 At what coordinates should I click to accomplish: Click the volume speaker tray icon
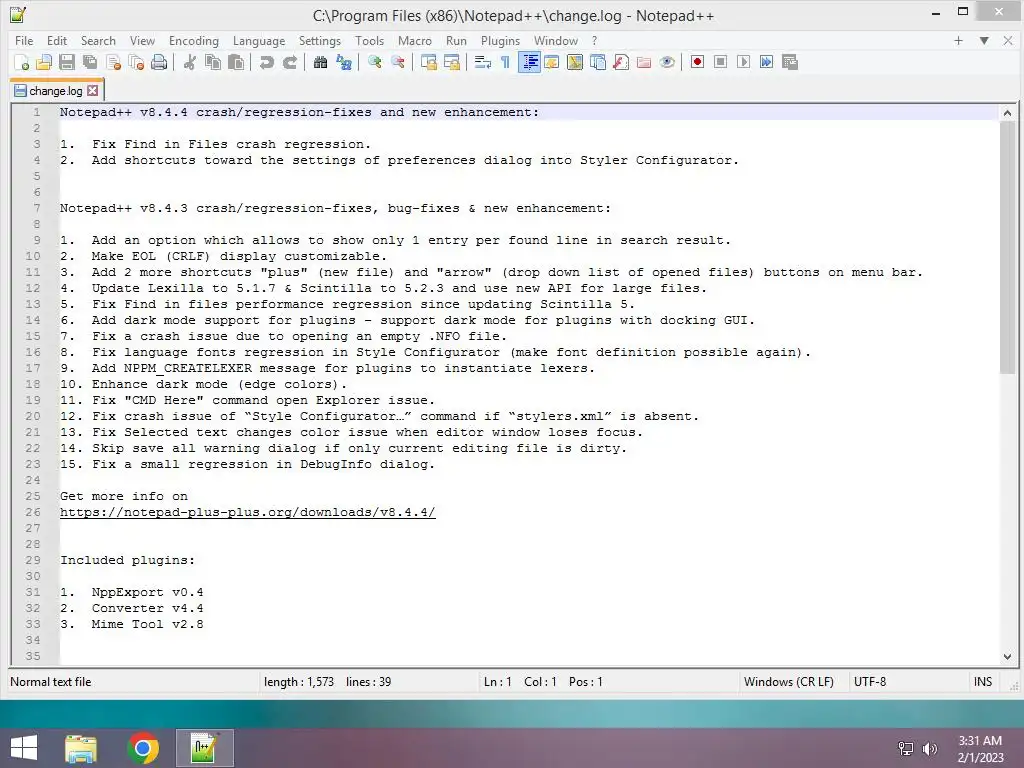[929, 748]
